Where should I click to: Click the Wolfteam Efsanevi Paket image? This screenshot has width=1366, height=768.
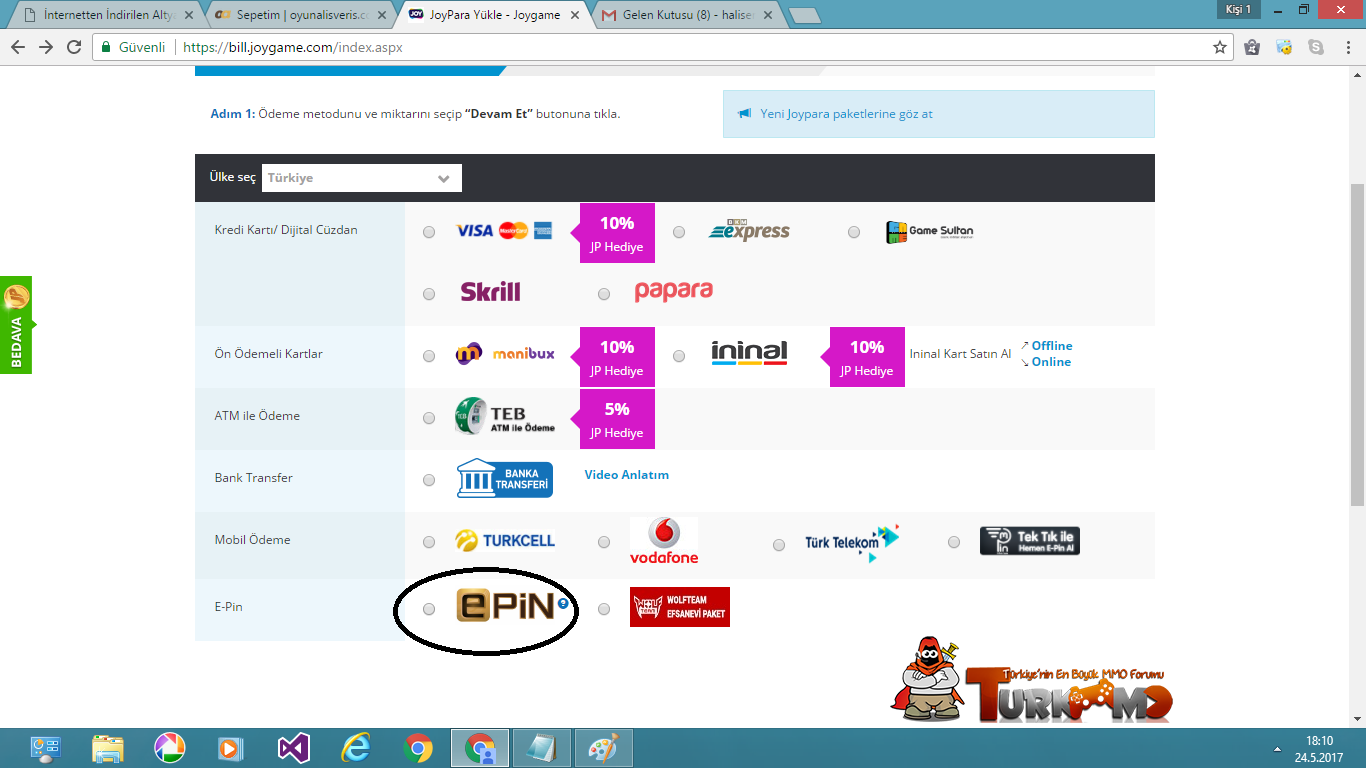[x=680, y=607]
